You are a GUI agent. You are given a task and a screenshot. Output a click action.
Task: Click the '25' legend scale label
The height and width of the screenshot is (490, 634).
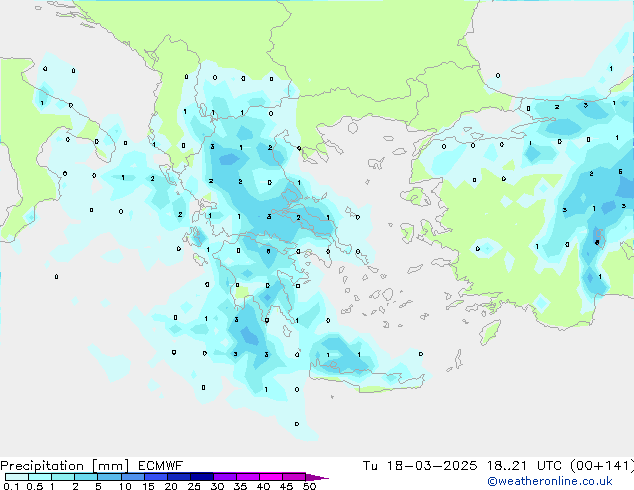(x=194, y=486)
